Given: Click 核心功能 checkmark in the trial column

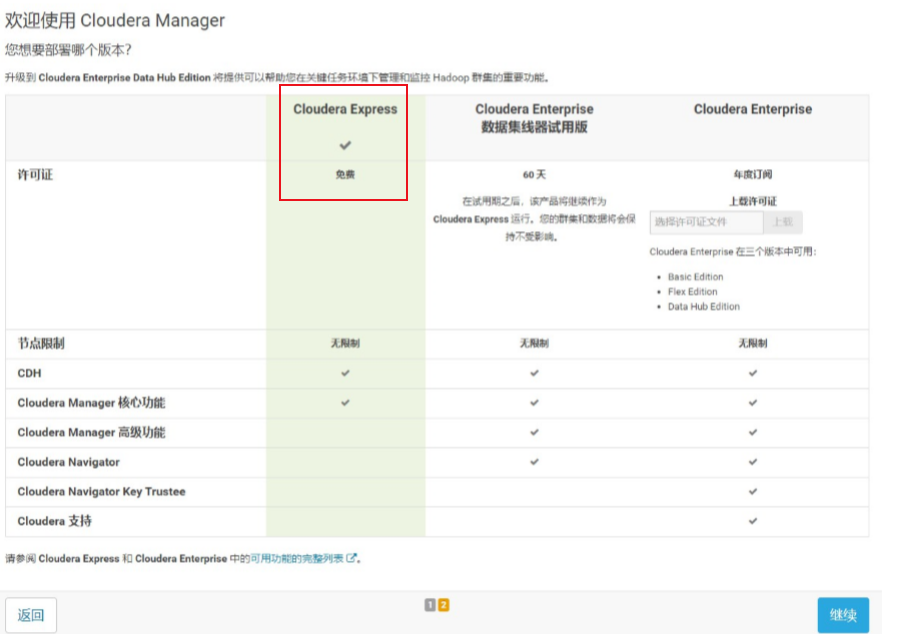Looking at the screenshot, I should click(x=534, y=403).
